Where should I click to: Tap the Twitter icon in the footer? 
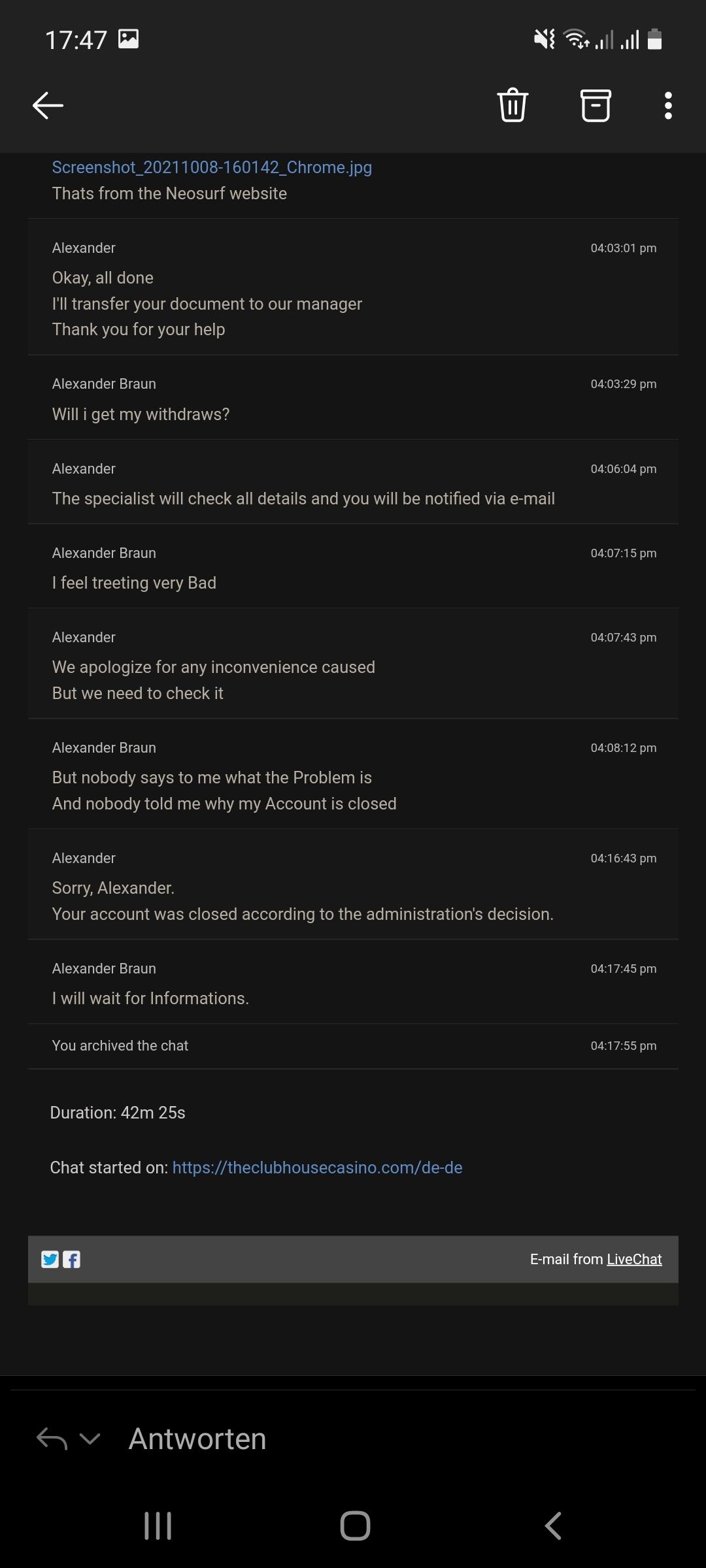point(50,1259)
